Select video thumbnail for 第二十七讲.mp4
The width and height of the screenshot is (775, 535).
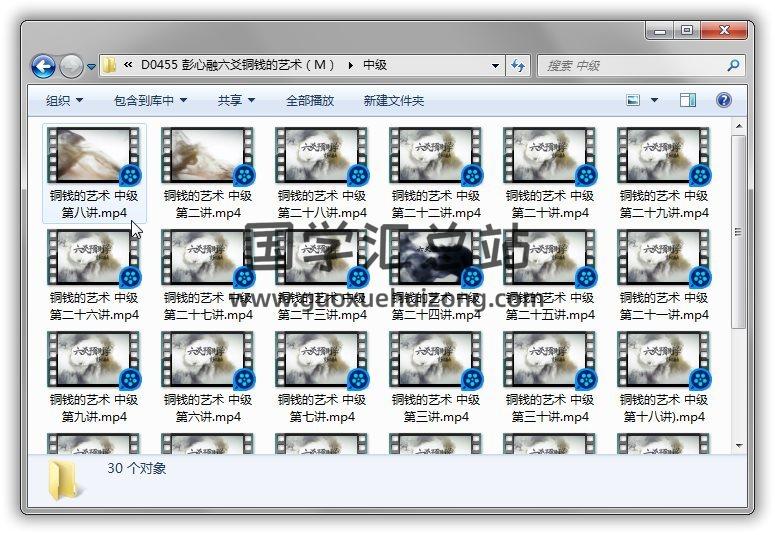[x=208, y=258]
